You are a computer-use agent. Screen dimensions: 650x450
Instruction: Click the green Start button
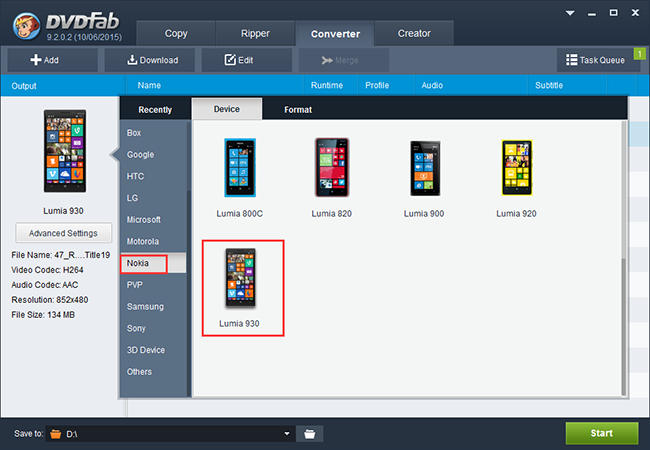602,433
